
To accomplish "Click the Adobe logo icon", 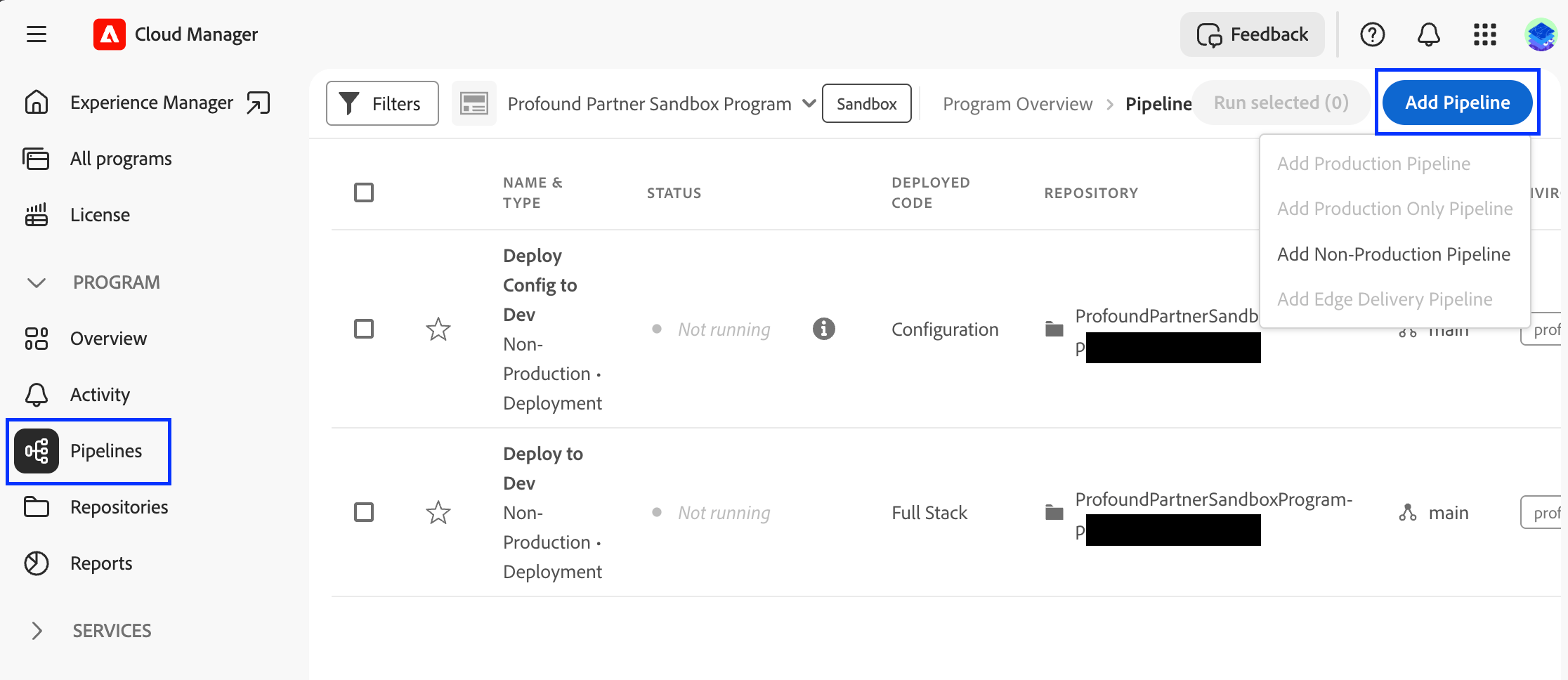I will coord(110,34).
